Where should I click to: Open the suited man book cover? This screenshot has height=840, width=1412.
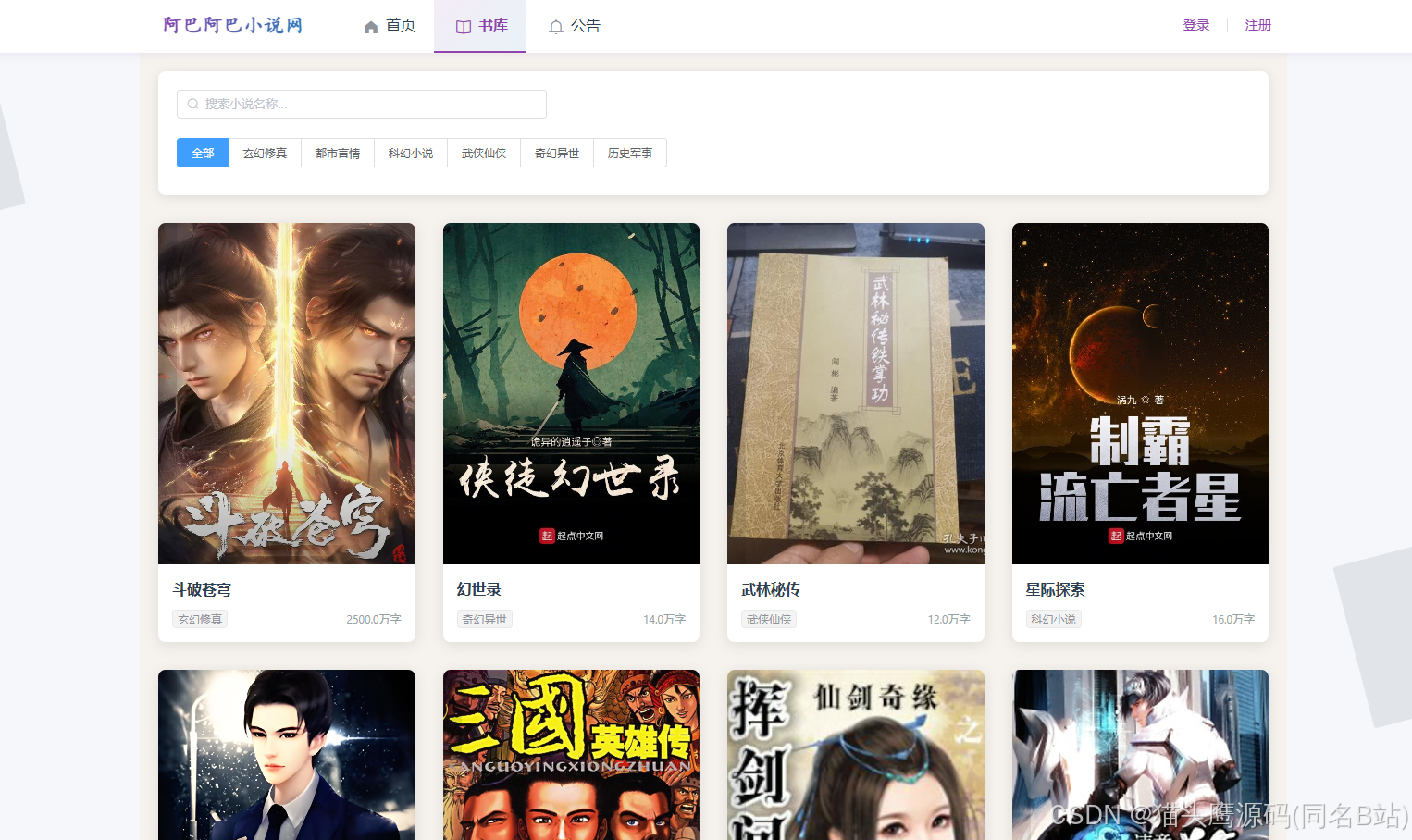[287, 755]
